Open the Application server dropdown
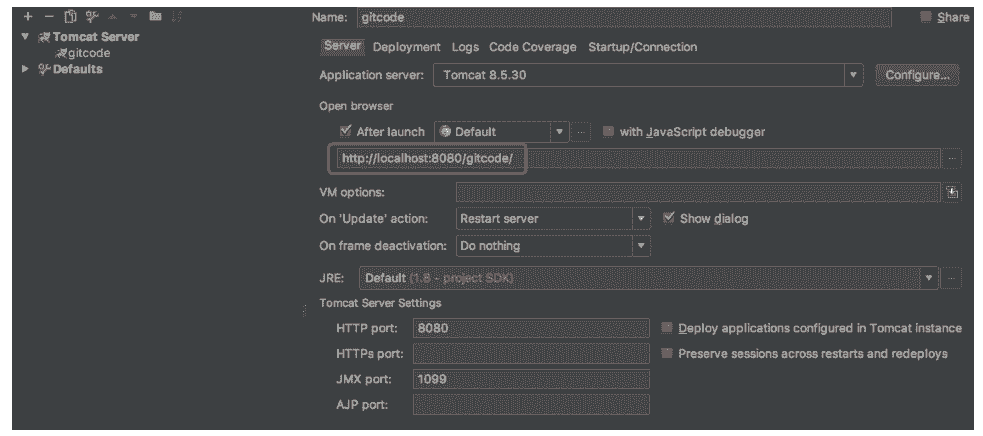Image resolution: width=983 pixels, height=436 pixels. (x=853, y=75)
